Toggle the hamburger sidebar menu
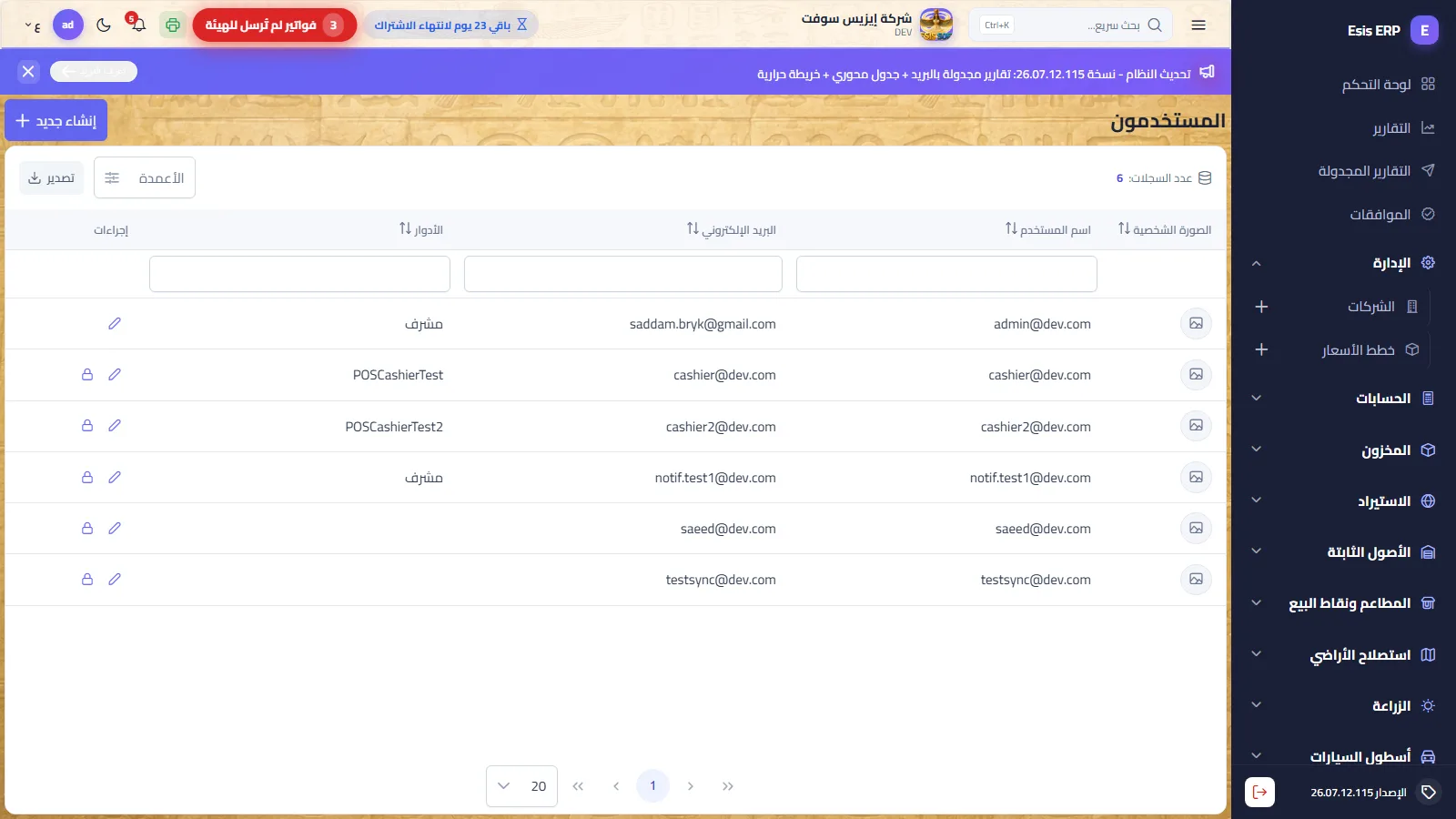 coord(1198,25)
